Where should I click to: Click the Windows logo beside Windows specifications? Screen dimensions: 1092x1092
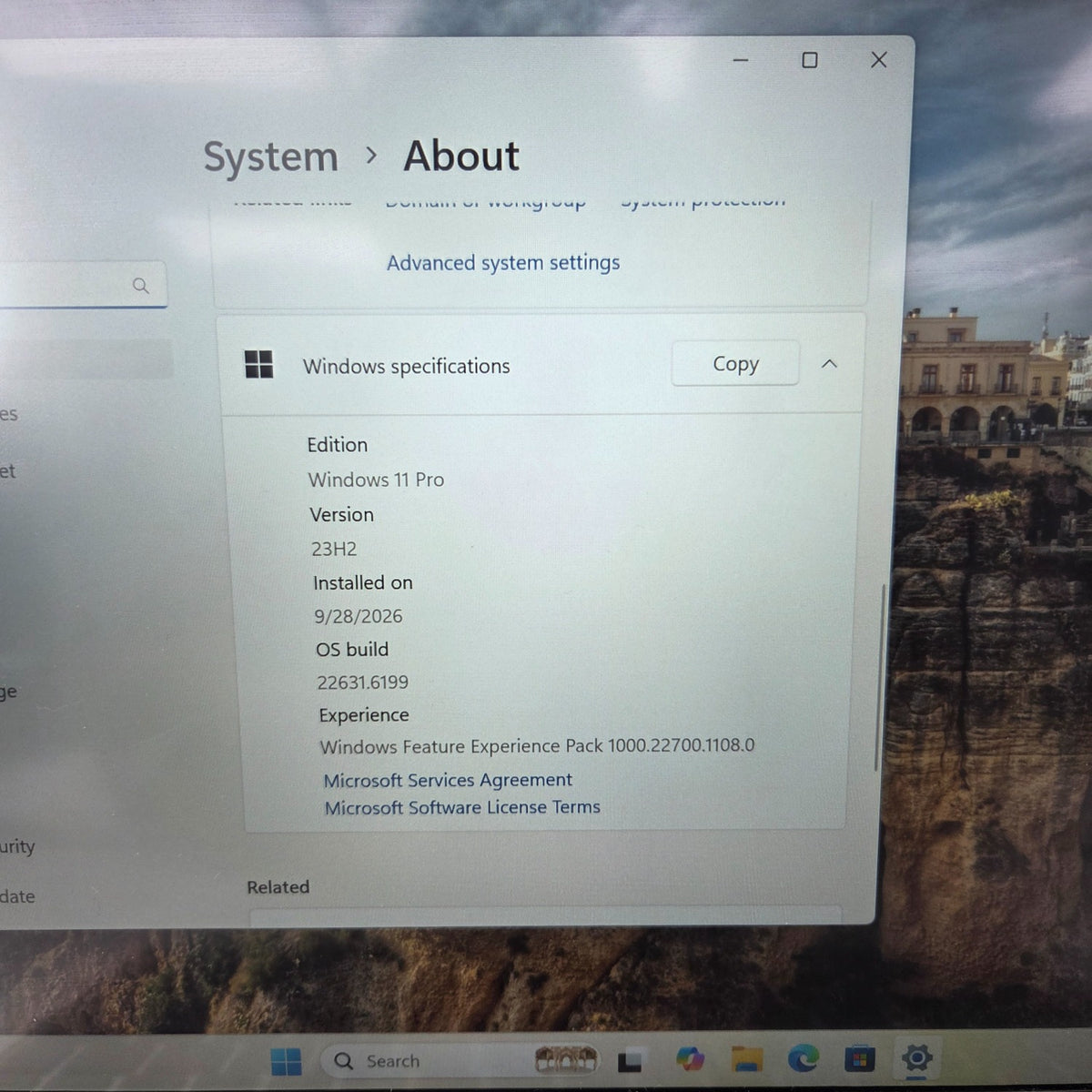pos(259,365)
